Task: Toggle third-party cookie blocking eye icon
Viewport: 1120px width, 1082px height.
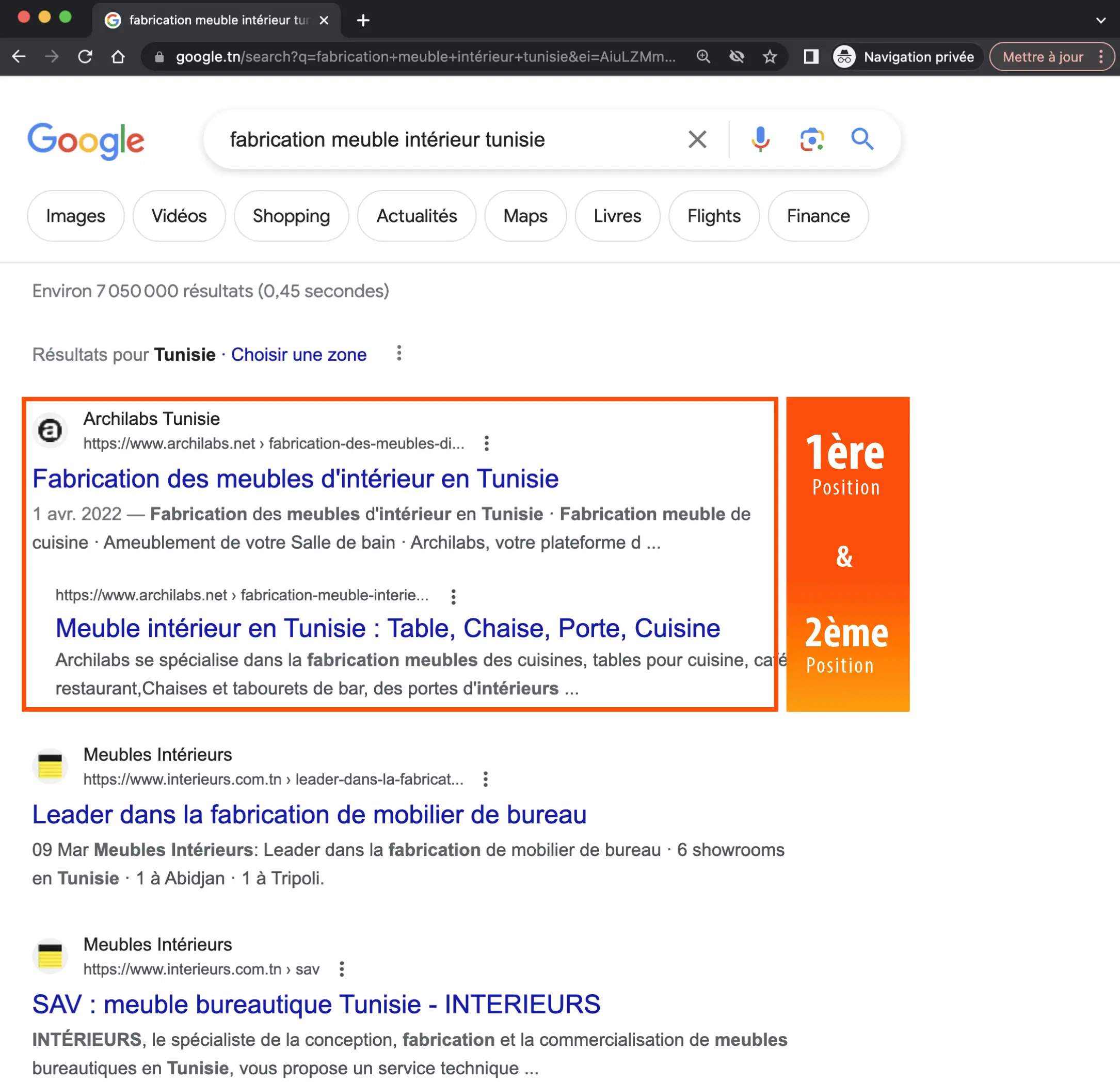Action: [737, 57]
